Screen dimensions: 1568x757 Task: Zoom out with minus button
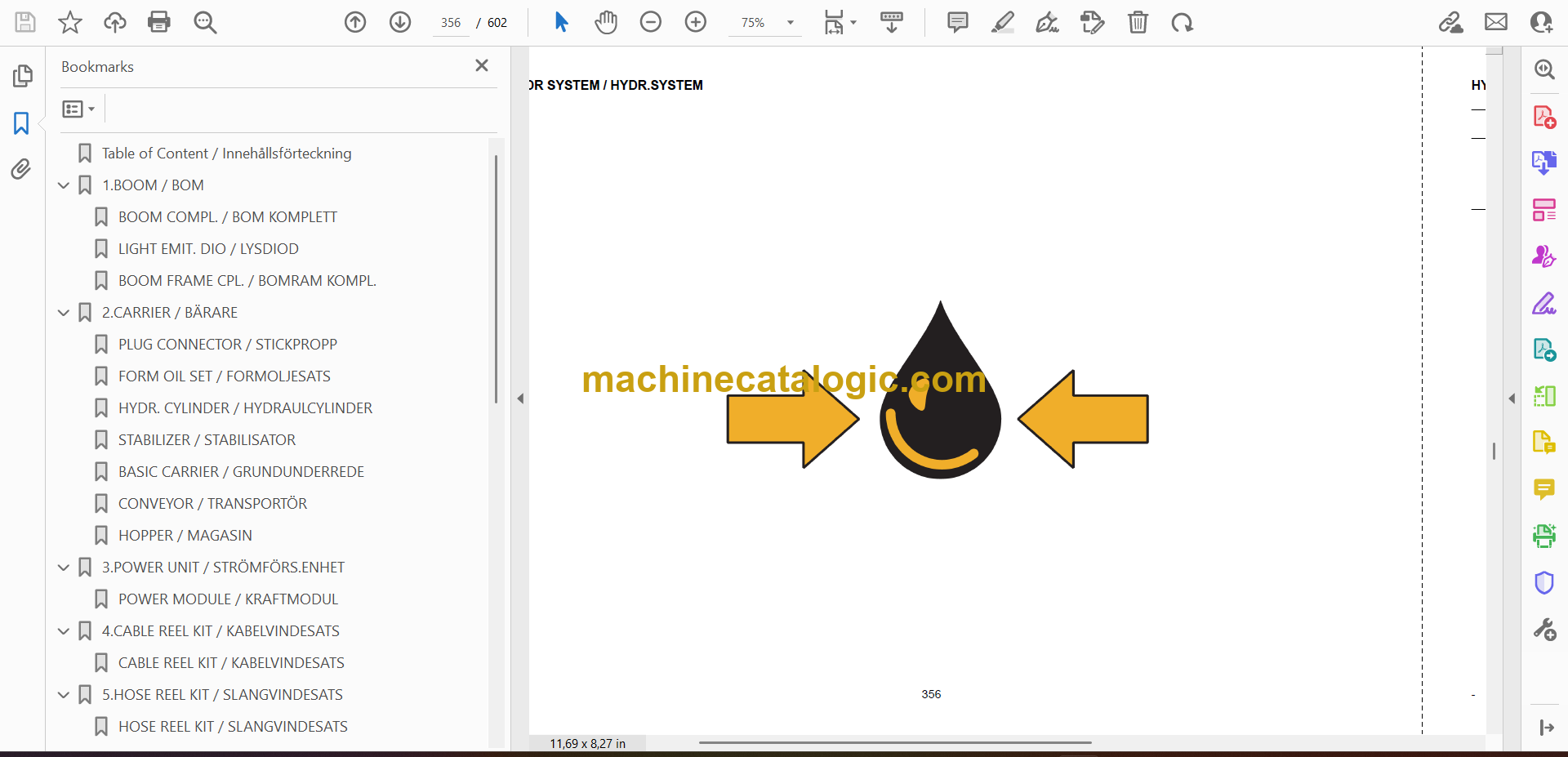(651, 22)
